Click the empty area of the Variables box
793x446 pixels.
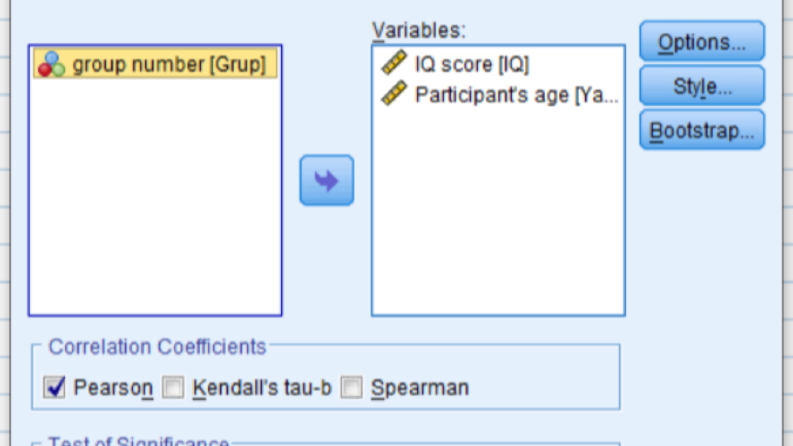498,212
